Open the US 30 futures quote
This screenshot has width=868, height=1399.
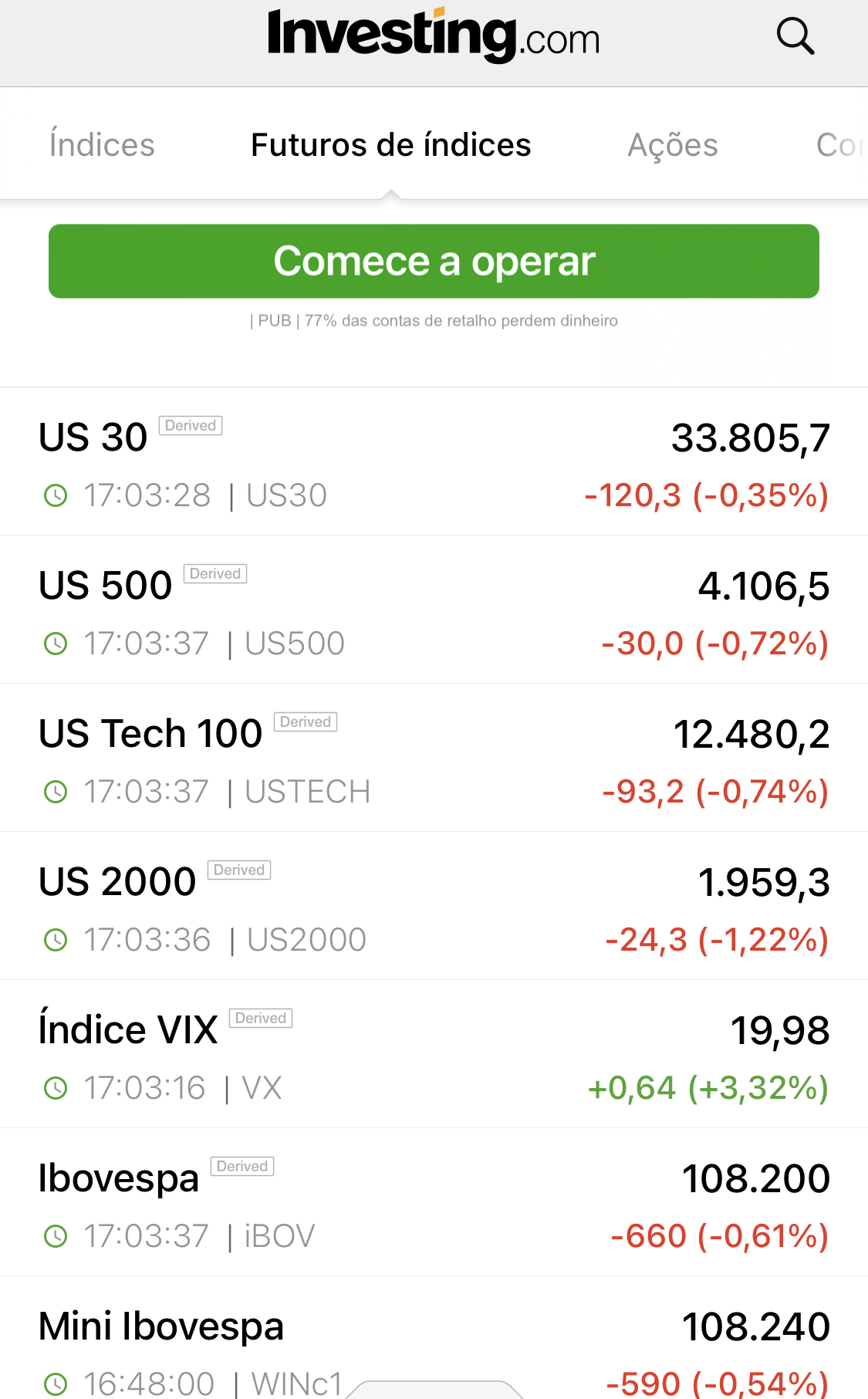tap(93, 438)
